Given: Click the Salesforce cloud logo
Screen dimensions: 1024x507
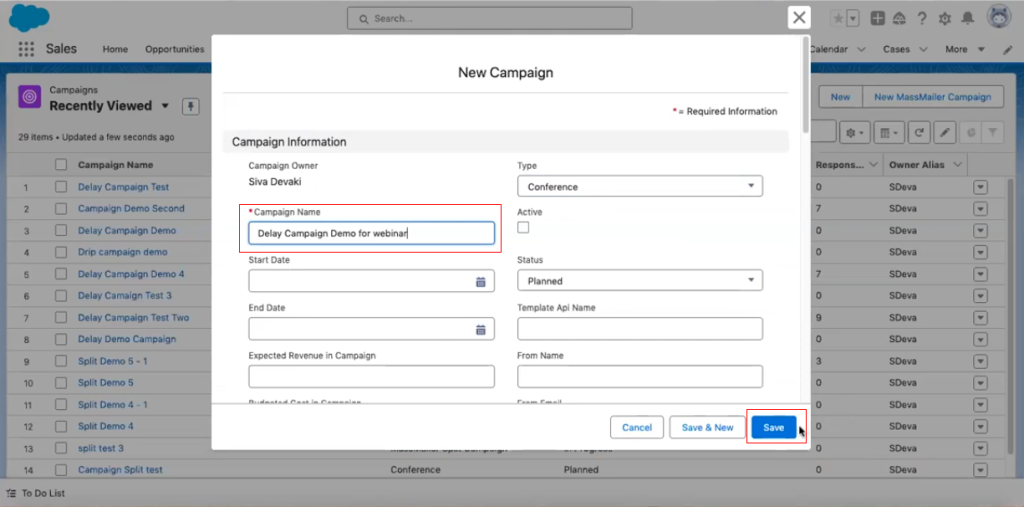Looking at the screenshot, I should [x=29, y=18].
